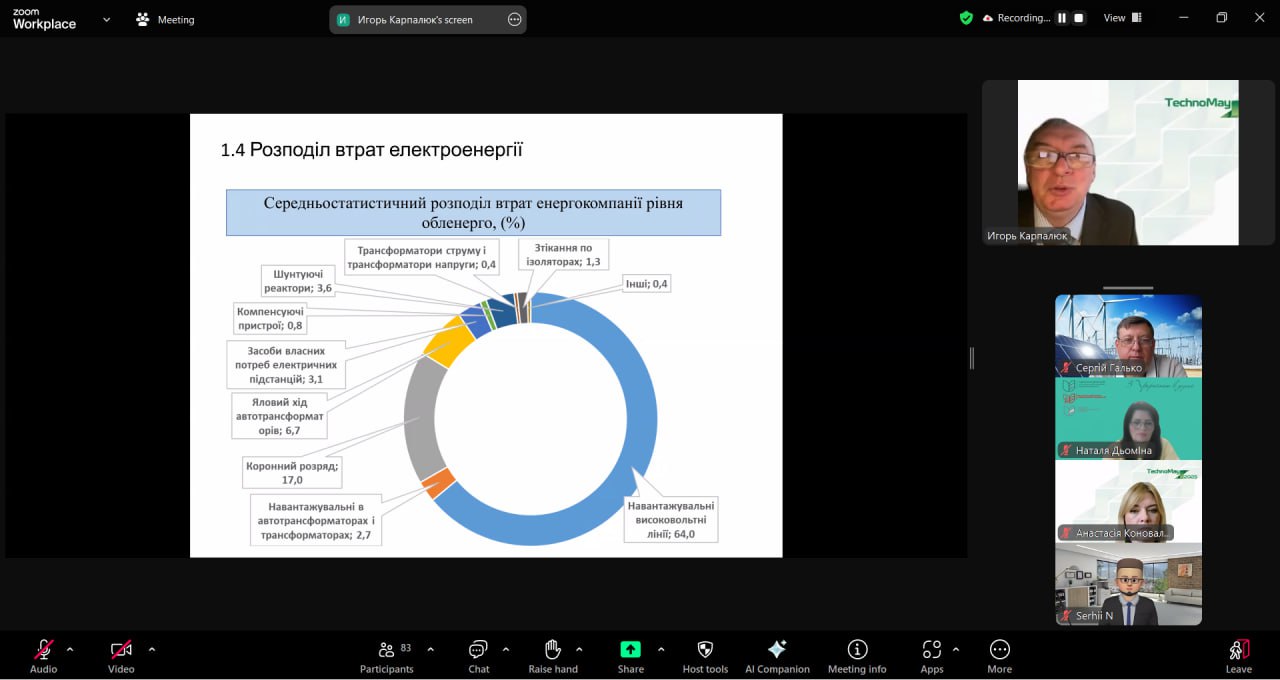The image size is (1280, 680).
Task: Pause the recording
Action: tap(1062, 18)
